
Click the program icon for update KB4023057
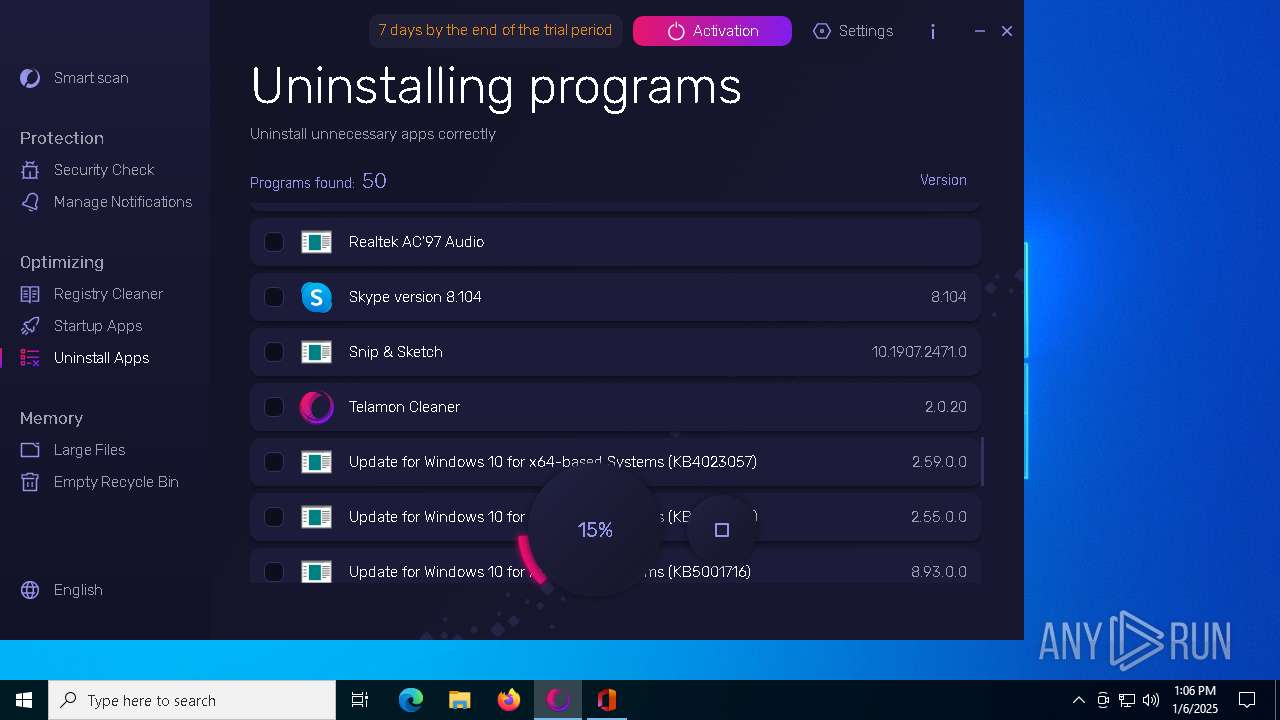pyautogui.click(x=317, y=462)
